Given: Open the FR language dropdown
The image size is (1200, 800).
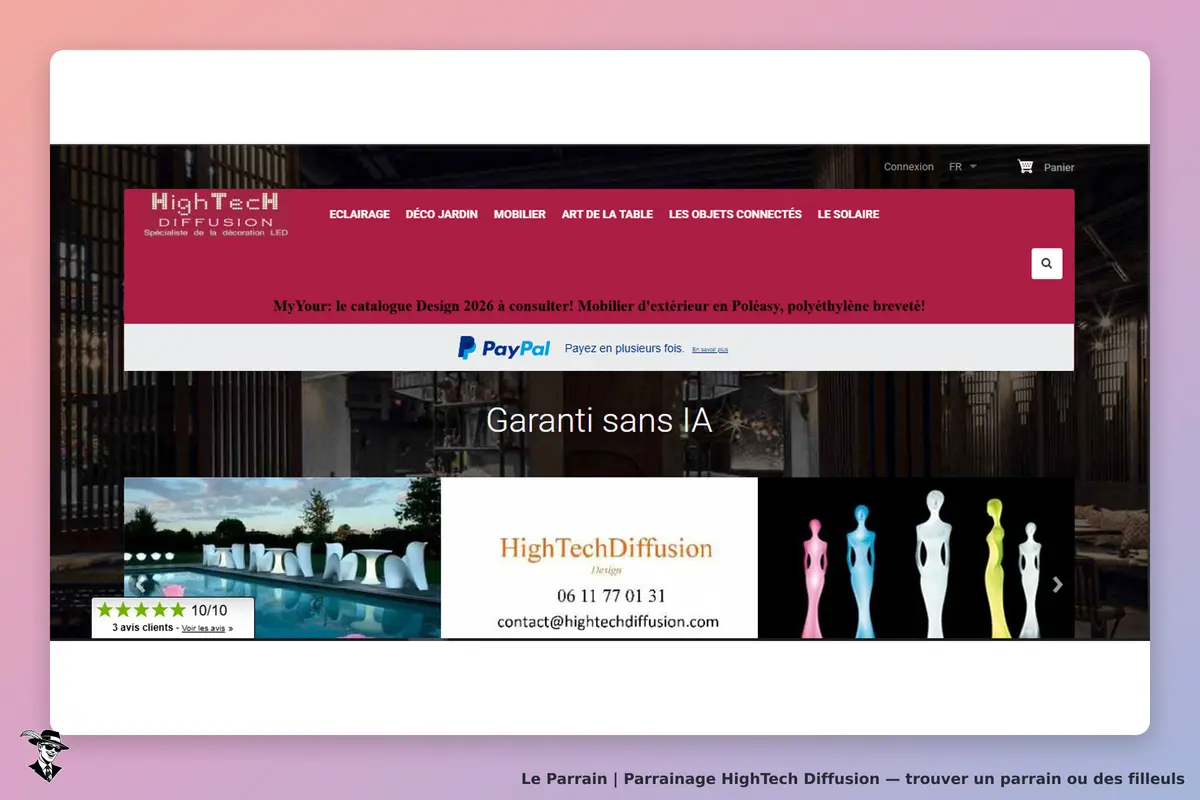Looking at the screenshot, I should coord(962,167).
